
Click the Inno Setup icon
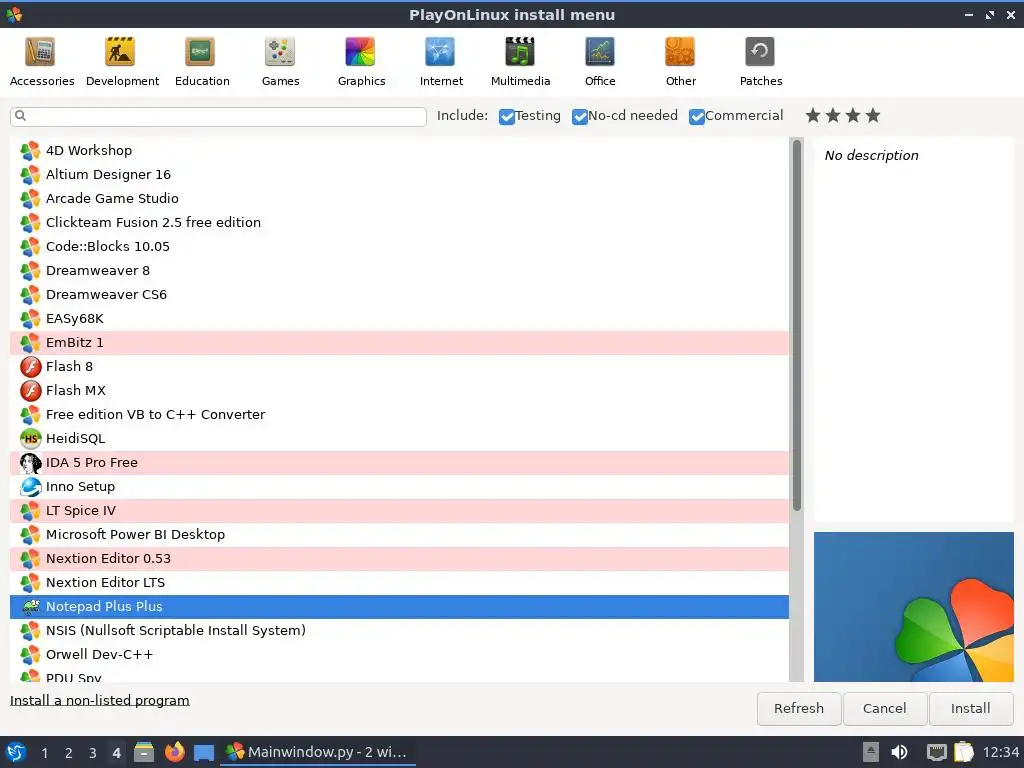[30, 487]
